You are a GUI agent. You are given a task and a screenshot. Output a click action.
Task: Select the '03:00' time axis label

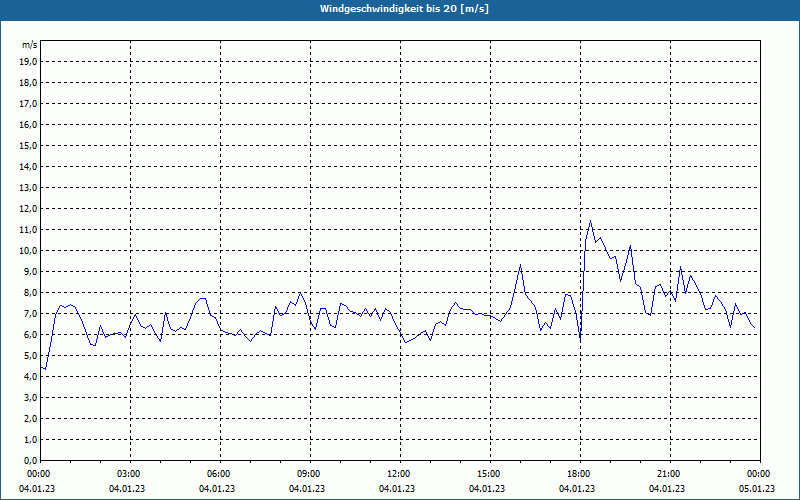(129, 474)
